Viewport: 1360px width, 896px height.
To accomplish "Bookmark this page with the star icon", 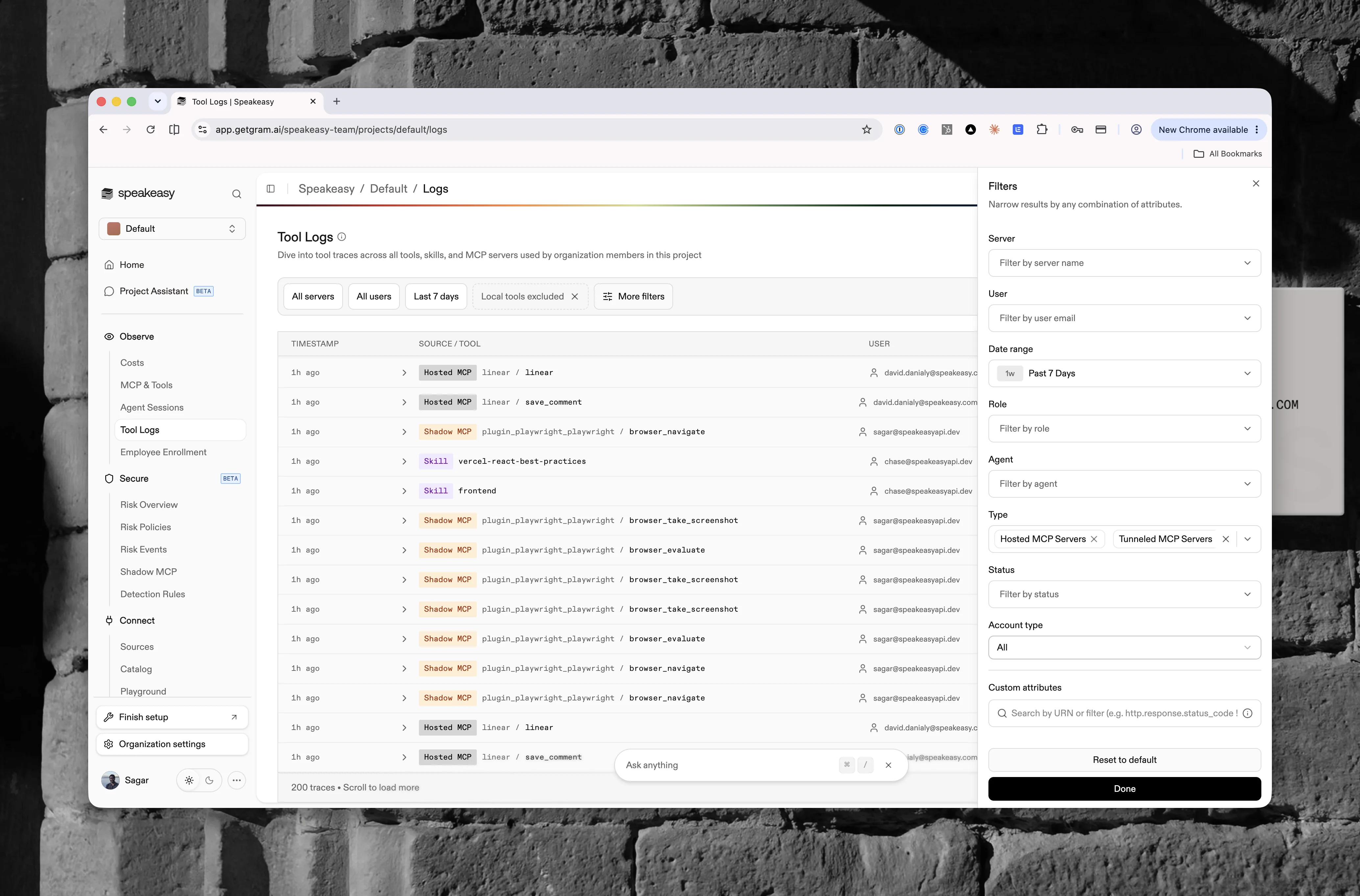I will (x=866, y=130).
